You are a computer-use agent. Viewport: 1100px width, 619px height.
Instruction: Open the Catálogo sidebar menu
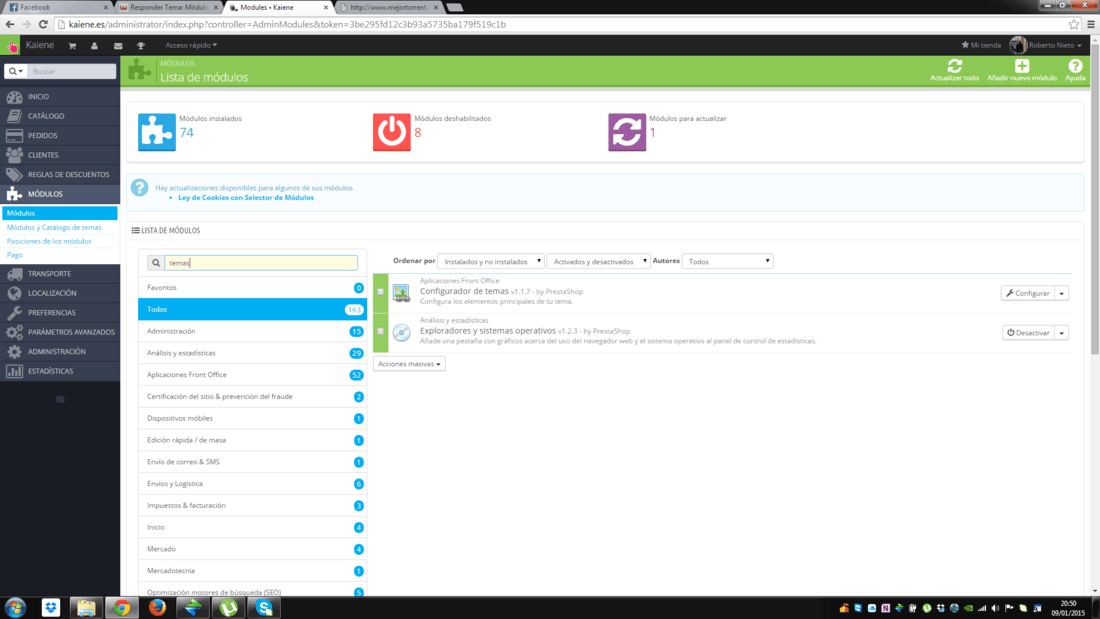click(60, 116)
